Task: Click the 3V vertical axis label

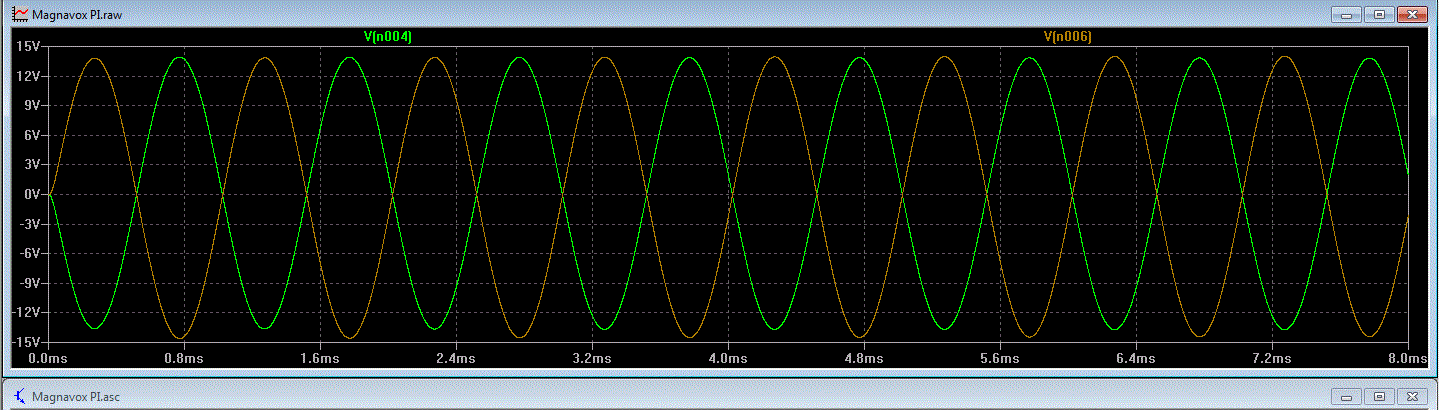Action: click(30, 165)
